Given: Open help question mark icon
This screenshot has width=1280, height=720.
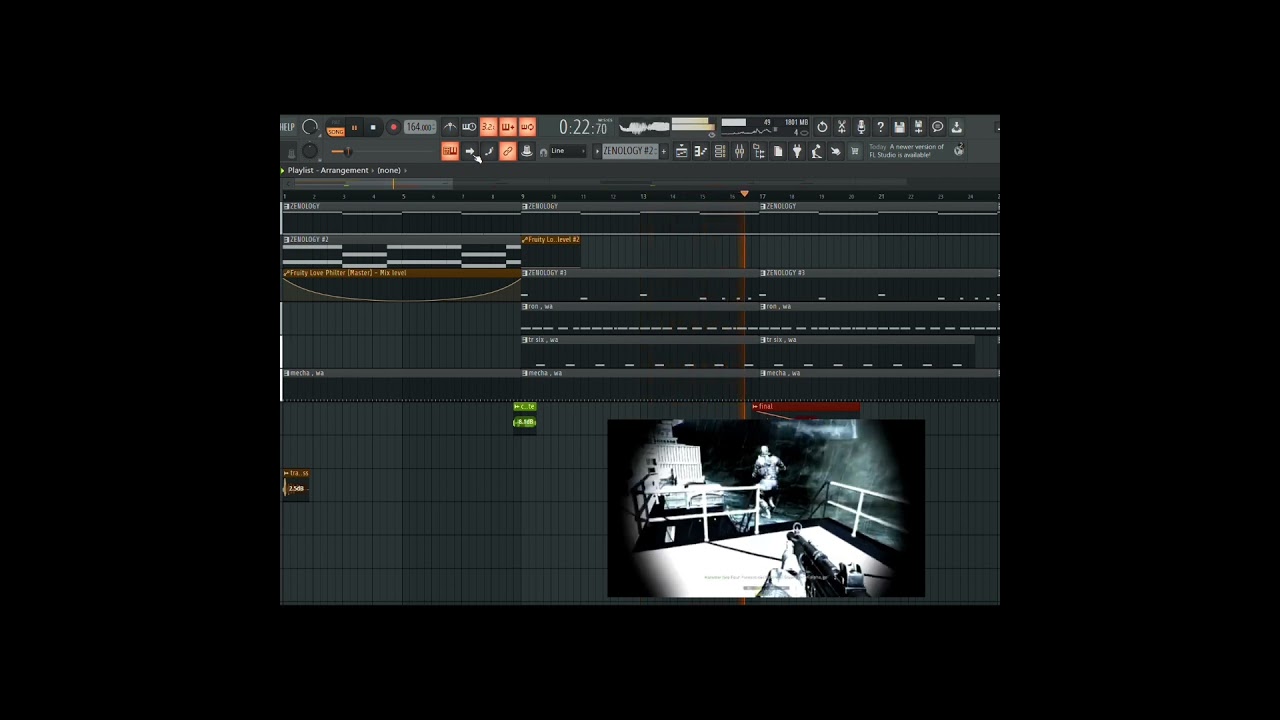Looking at the screenshot, I should pos(880,127).
